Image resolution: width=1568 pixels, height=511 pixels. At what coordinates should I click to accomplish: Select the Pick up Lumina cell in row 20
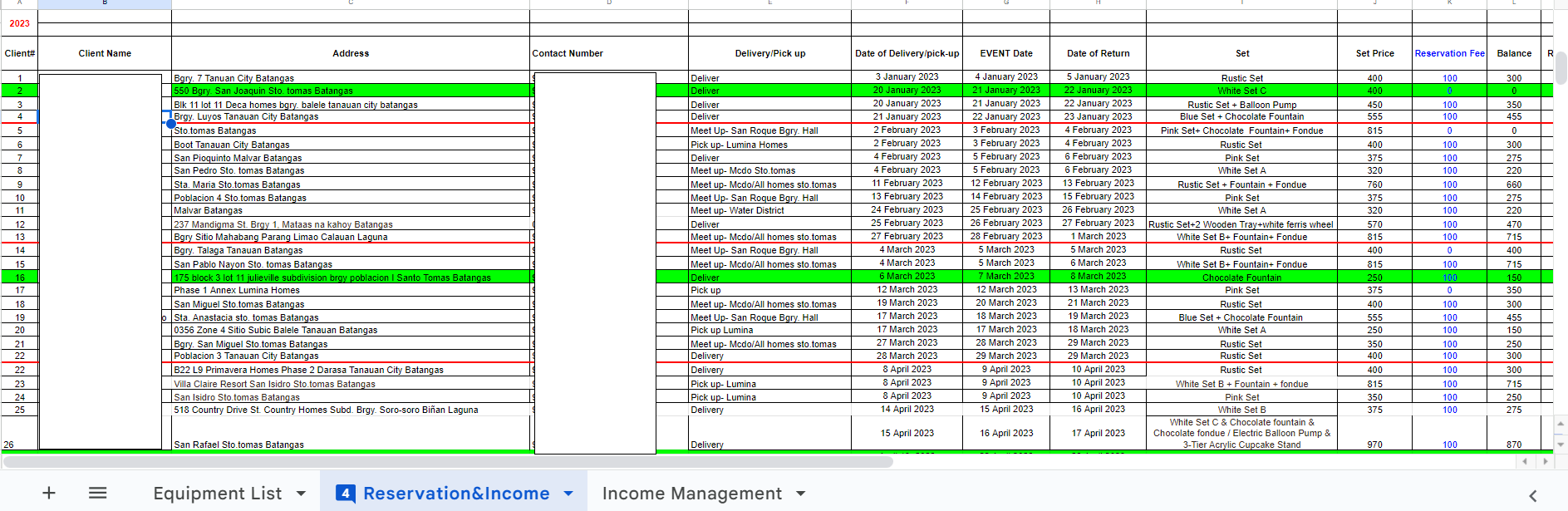pyautogui.click(x=770, y=330)
